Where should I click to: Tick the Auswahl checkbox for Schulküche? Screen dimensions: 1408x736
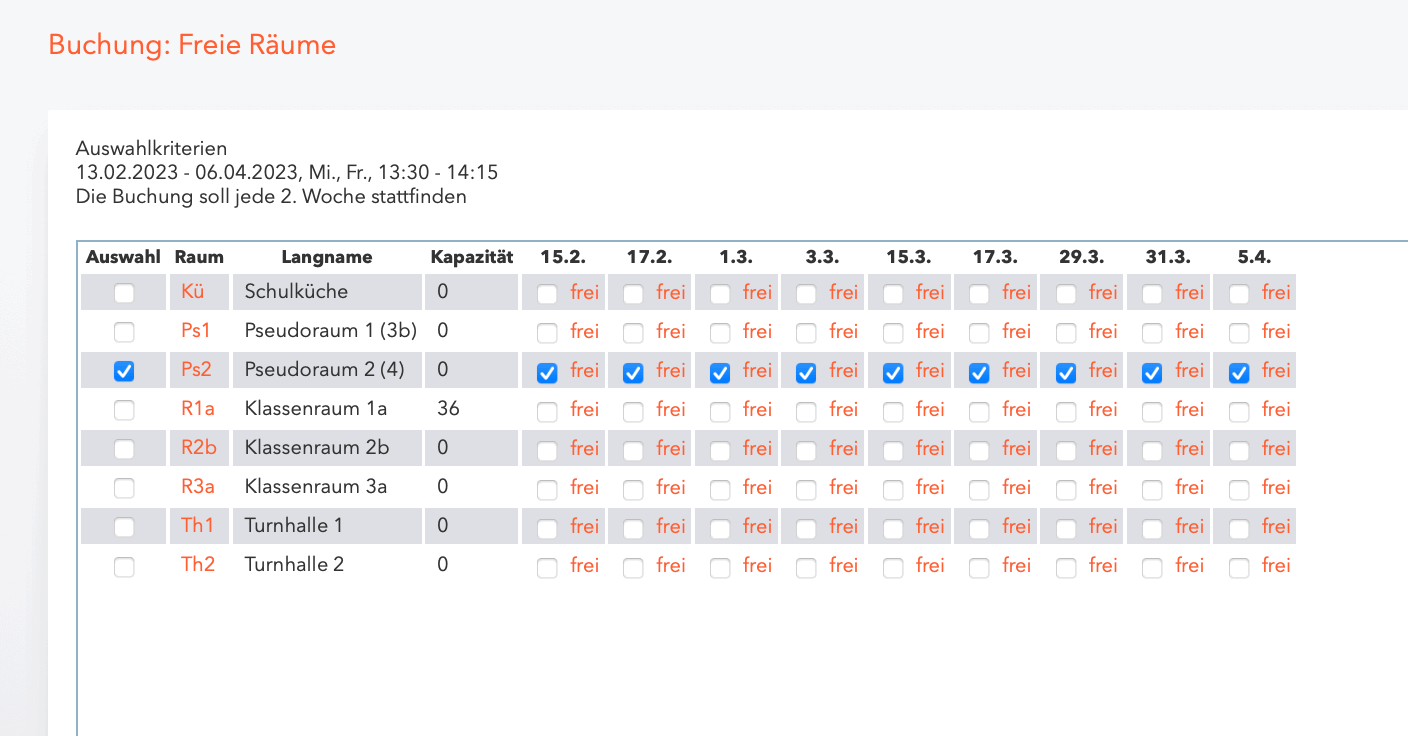[124, 293]
